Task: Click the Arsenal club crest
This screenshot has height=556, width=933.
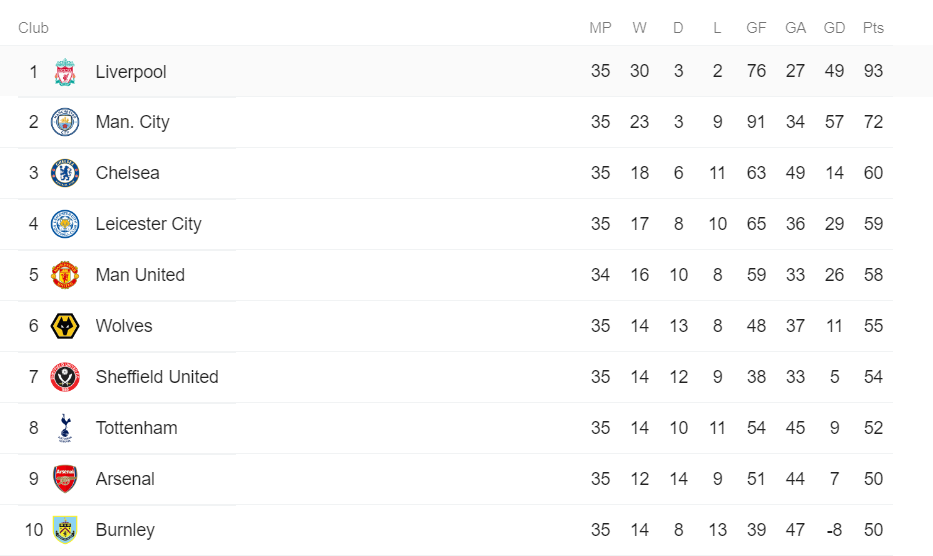Action: pyautogui.click(x=65, y=479)
